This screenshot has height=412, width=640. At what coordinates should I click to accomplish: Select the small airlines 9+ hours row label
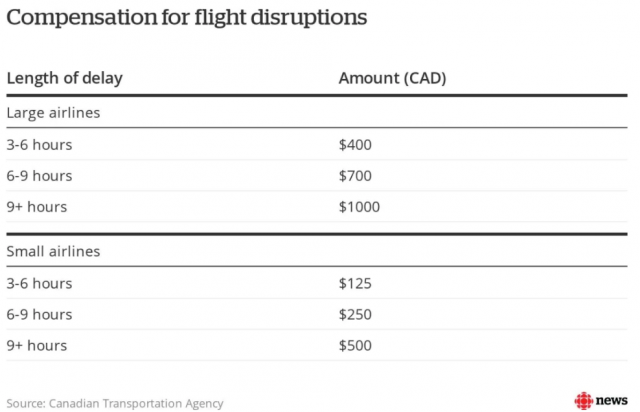tap(37, 345)
